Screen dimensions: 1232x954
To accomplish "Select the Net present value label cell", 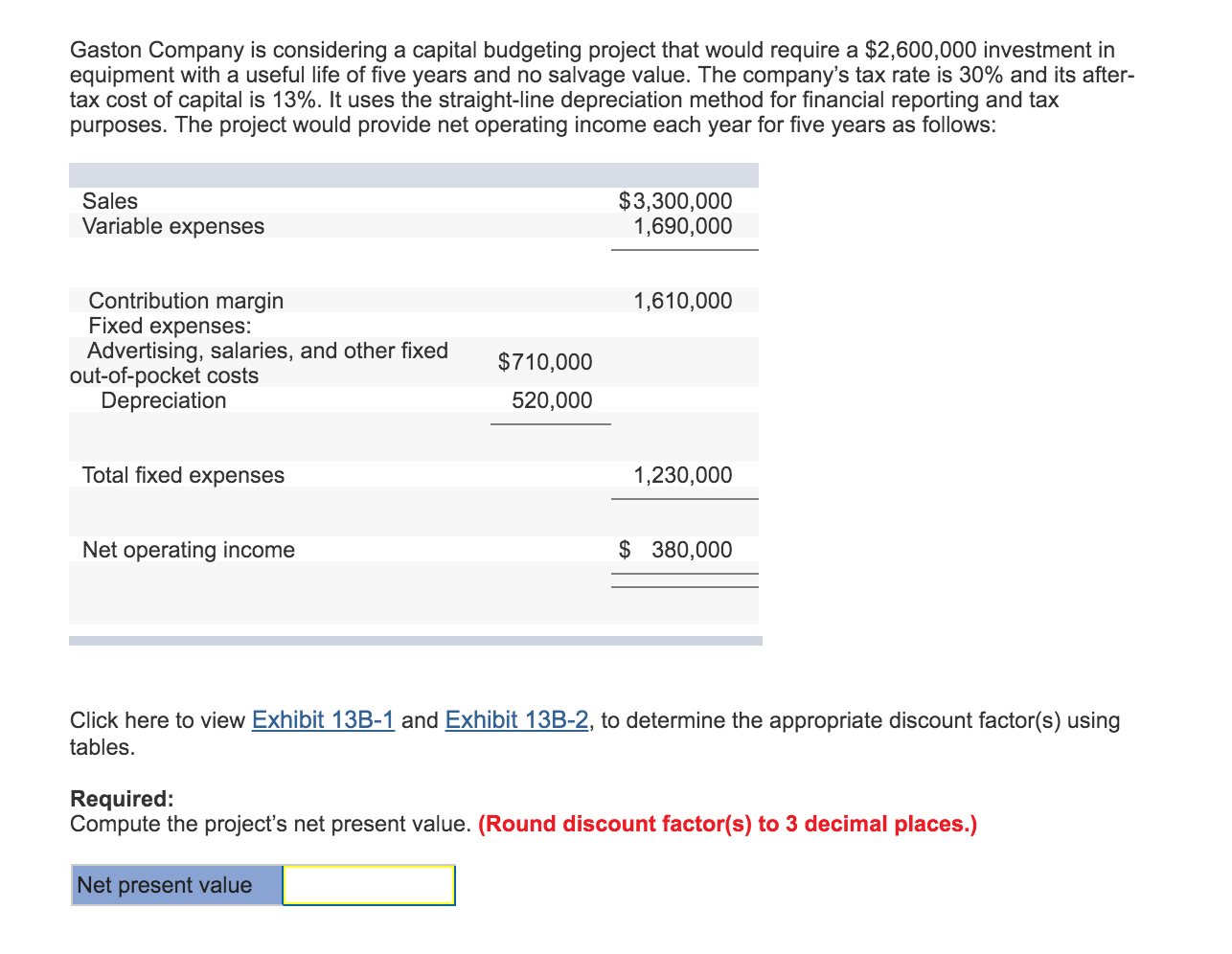I will pos(177,885).
